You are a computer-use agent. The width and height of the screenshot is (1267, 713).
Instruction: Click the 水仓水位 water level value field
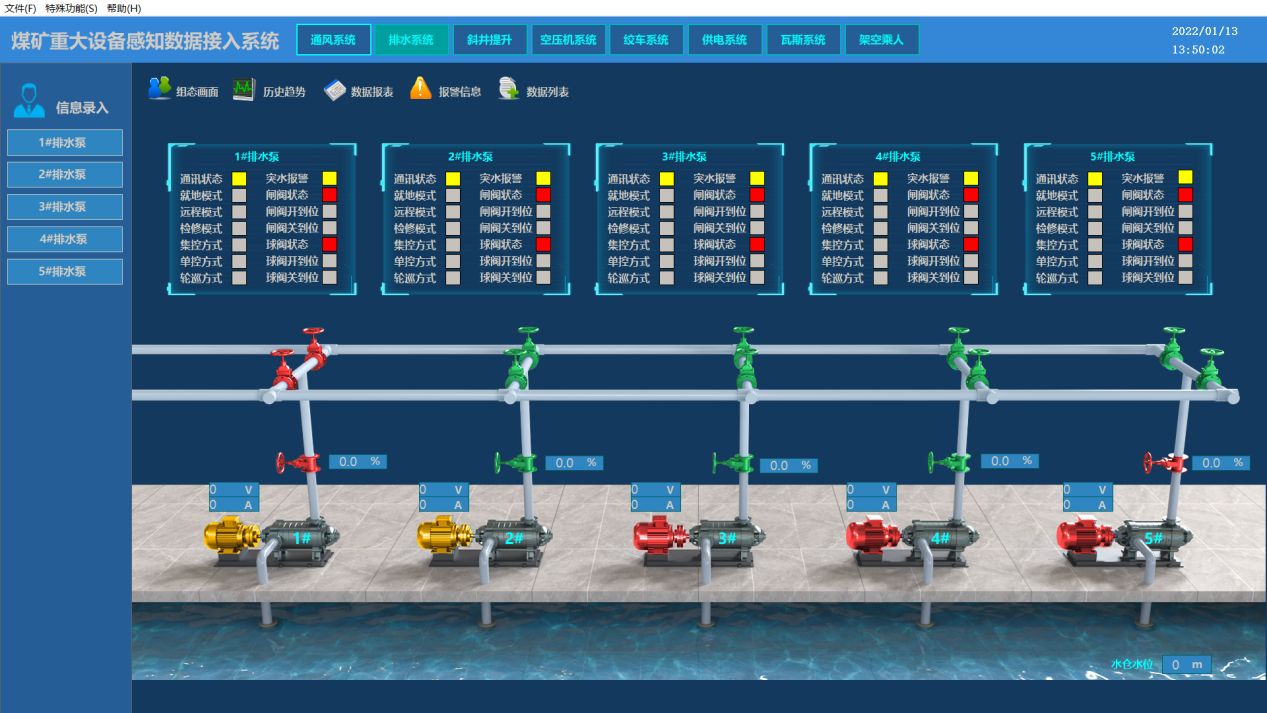tap(1186, 665)
